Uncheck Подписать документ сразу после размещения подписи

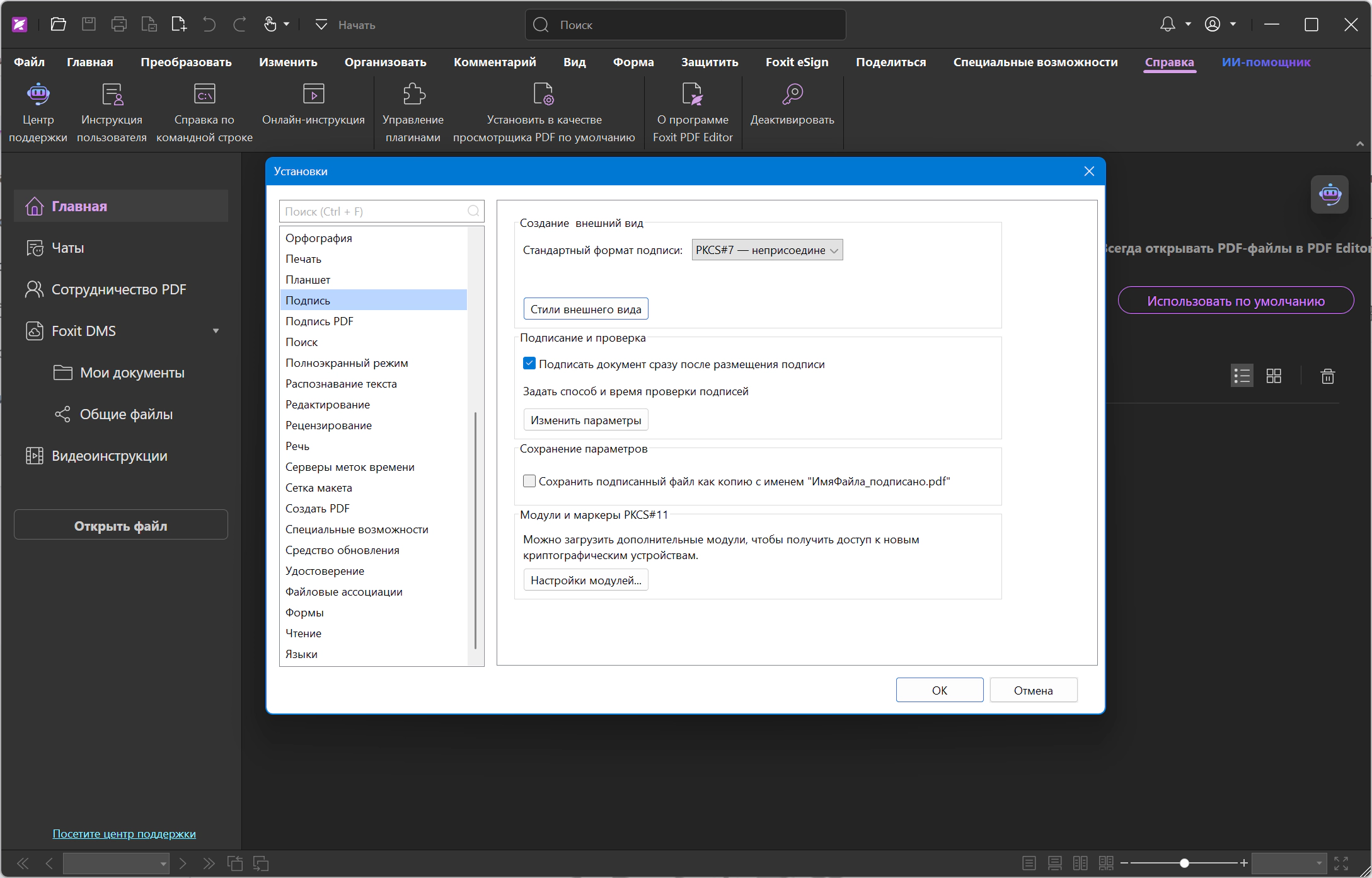click(x=529, y=364)
